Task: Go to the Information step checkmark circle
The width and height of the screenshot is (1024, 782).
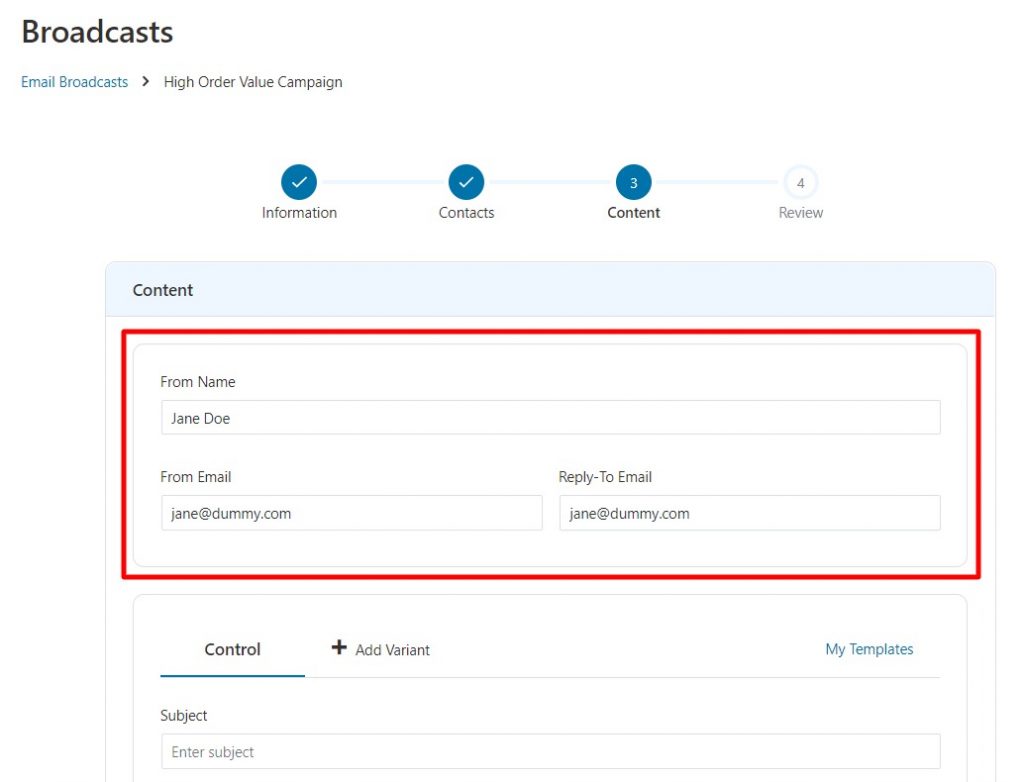Action: [x=299, y=182]
